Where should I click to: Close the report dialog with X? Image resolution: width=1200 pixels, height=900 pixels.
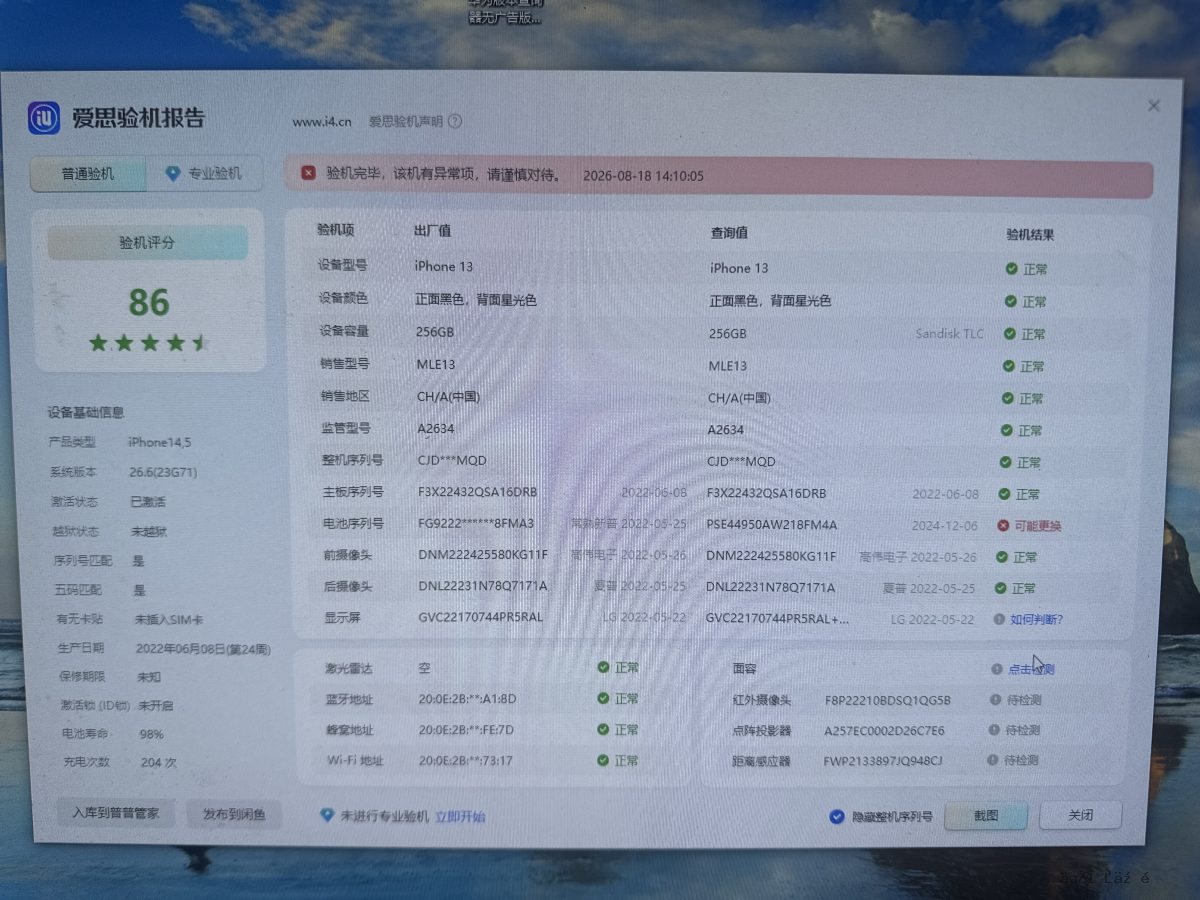point(1153,106)
